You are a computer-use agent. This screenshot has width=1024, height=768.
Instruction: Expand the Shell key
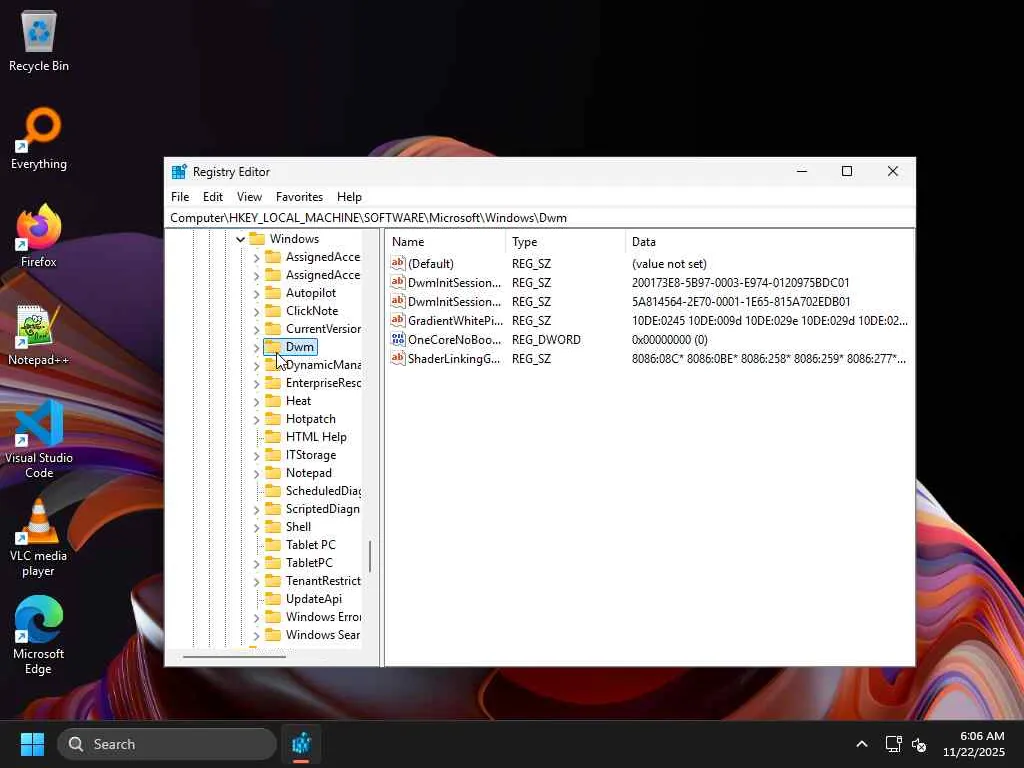coord(256,528)
